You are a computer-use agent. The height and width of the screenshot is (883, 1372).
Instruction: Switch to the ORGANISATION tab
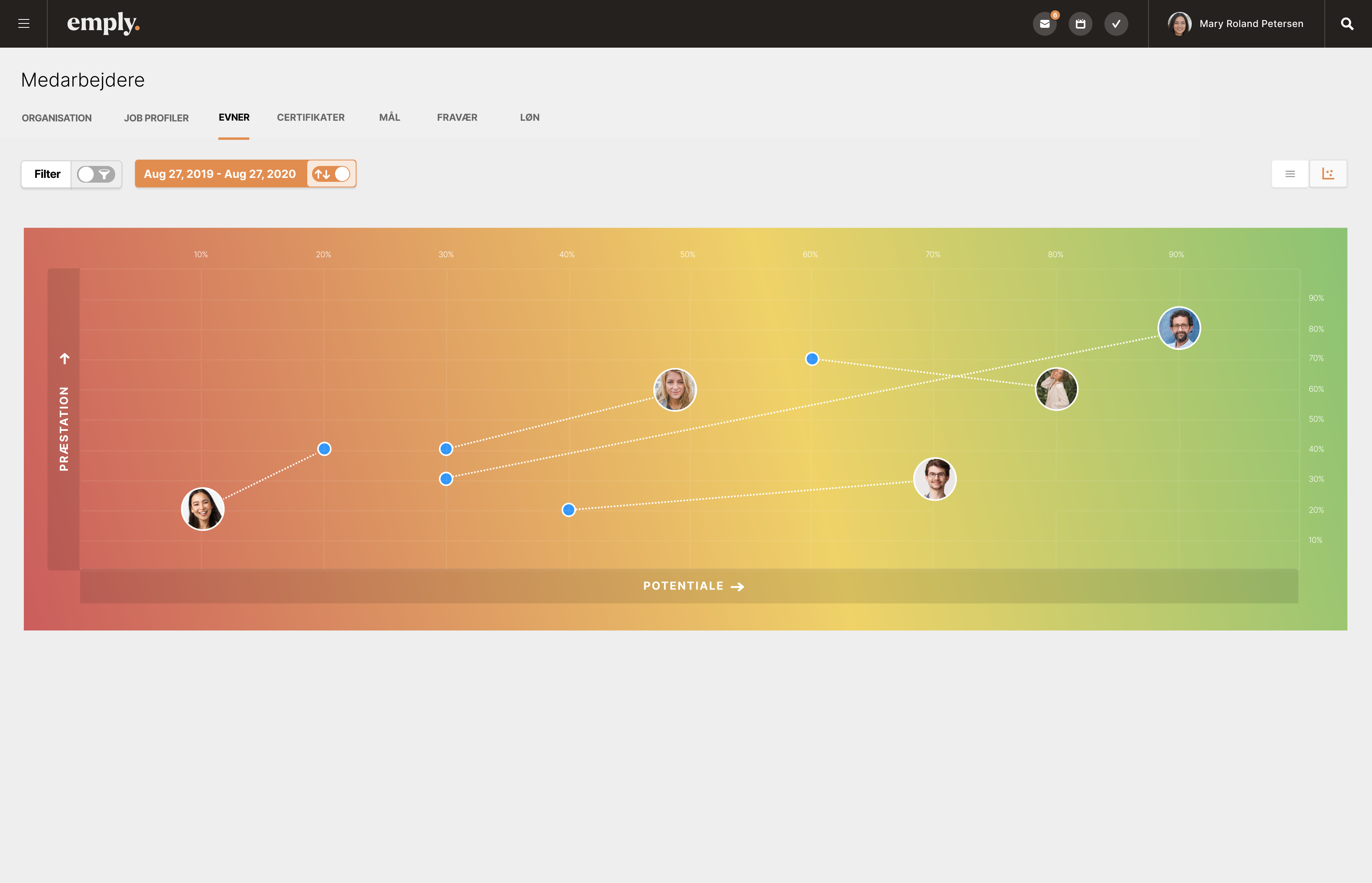pos(57,118)
